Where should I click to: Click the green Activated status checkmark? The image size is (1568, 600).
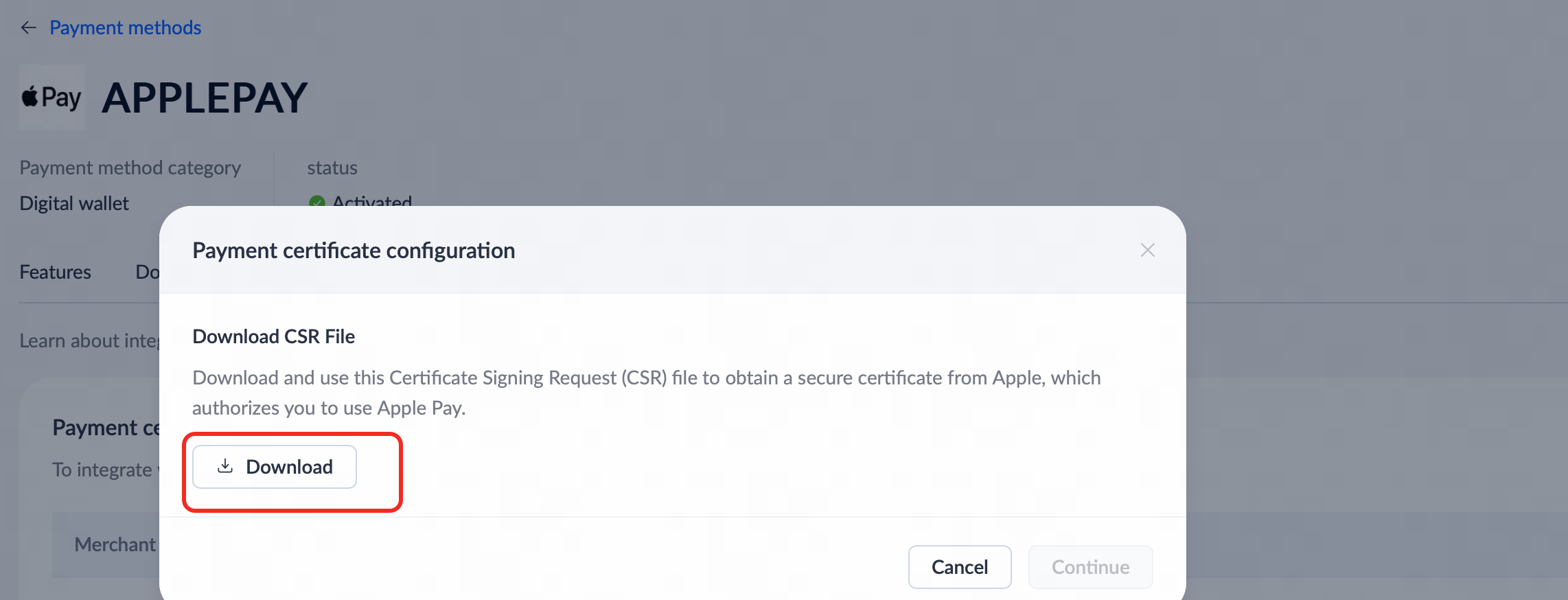[316, 202]
